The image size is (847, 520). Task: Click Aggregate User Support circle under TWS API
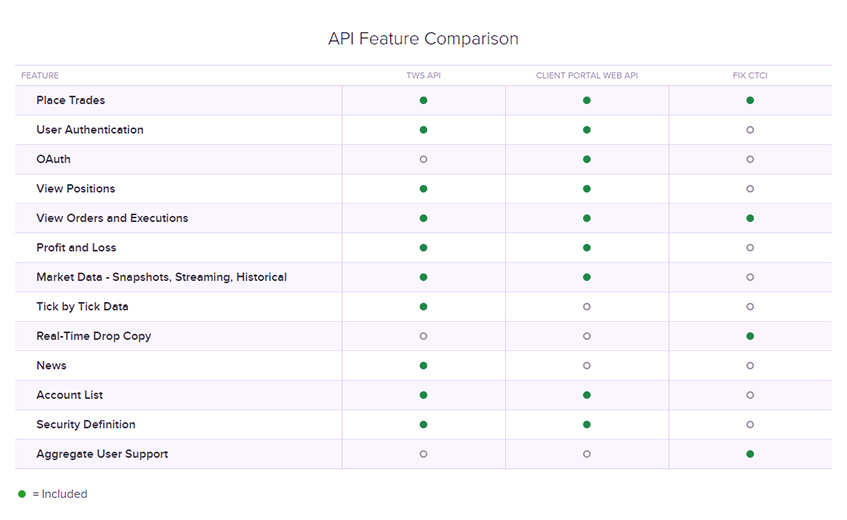point(424,454)
